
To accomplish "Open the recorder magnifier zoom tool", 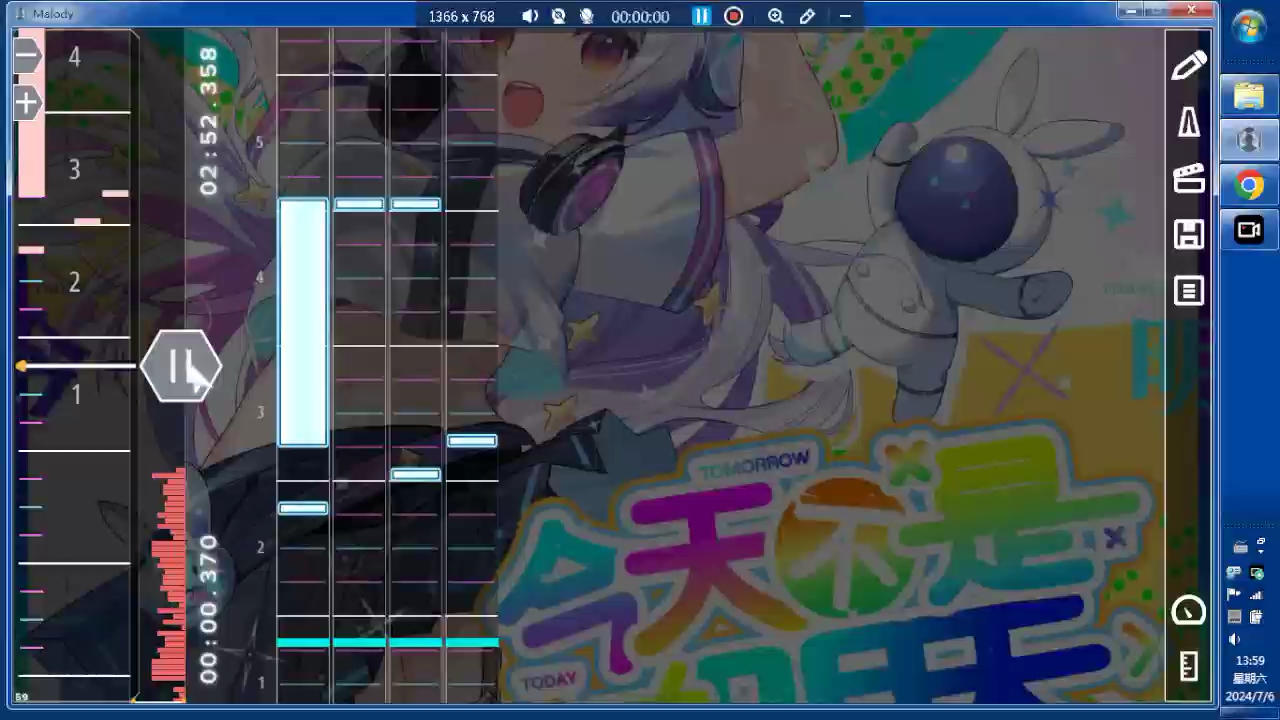I will point(776,16).
